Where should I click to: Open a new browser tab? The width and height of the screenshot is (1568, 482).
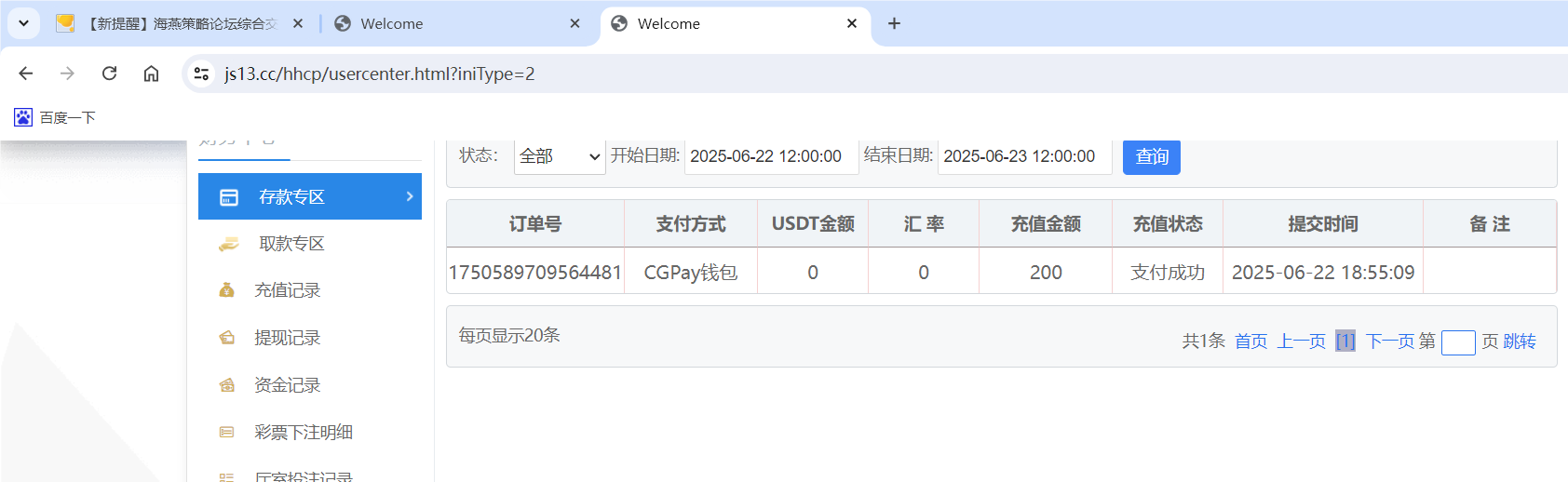point(894,23)
